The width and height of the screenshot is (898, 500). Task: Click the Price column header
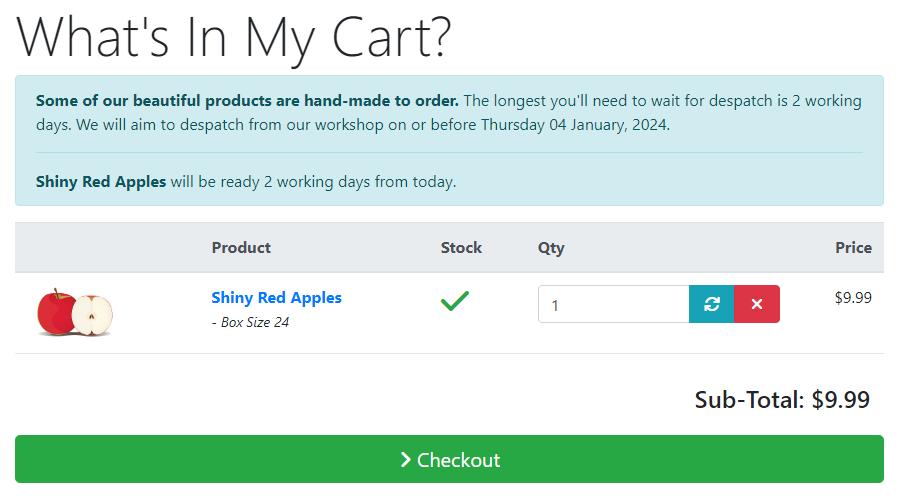pos(853,247)
